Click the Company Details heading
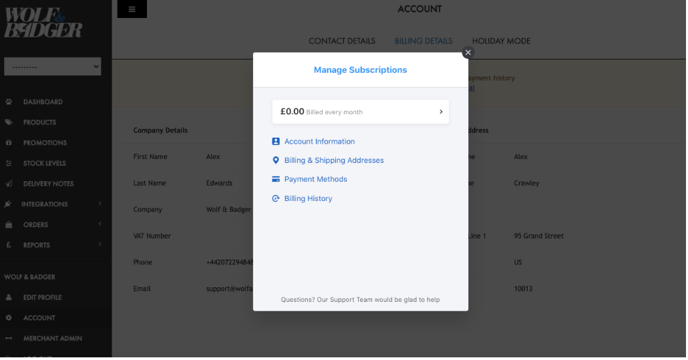 pyautogui.click(x=160, y=130)
